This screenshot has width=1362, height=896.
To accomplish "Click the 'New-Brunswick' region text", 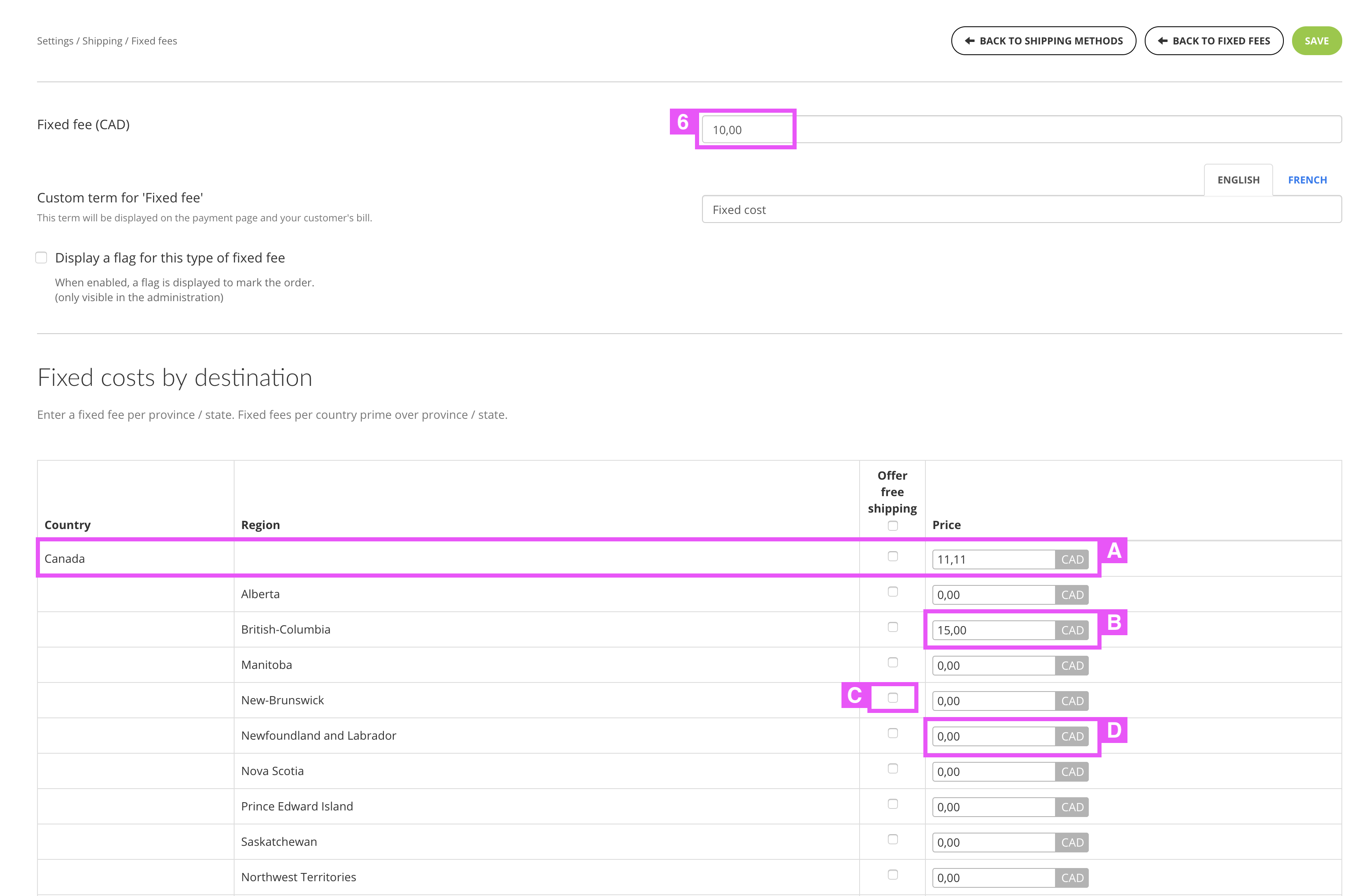I will [283, 700].
